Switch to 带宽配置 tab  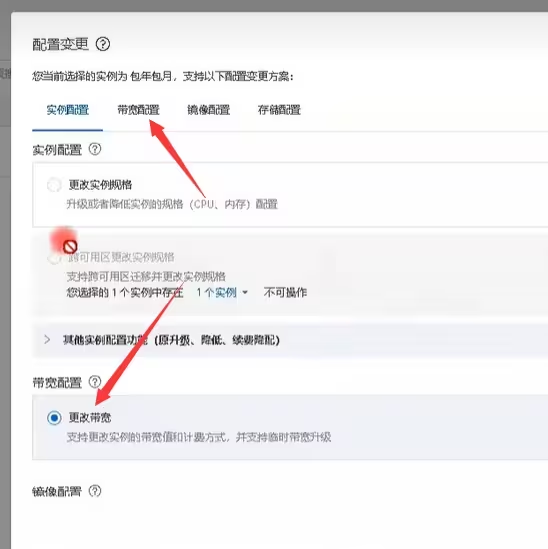(x=138, y=110)
